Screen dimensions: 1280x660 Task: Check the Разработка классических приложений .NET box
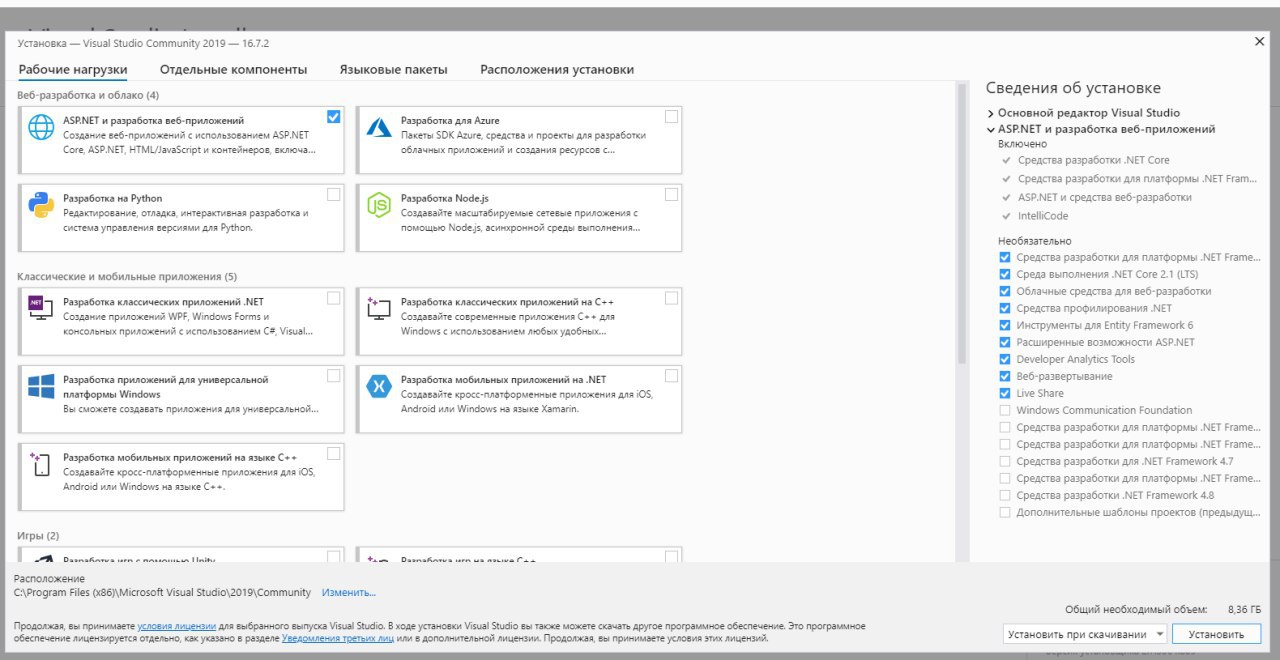(333, 297)
